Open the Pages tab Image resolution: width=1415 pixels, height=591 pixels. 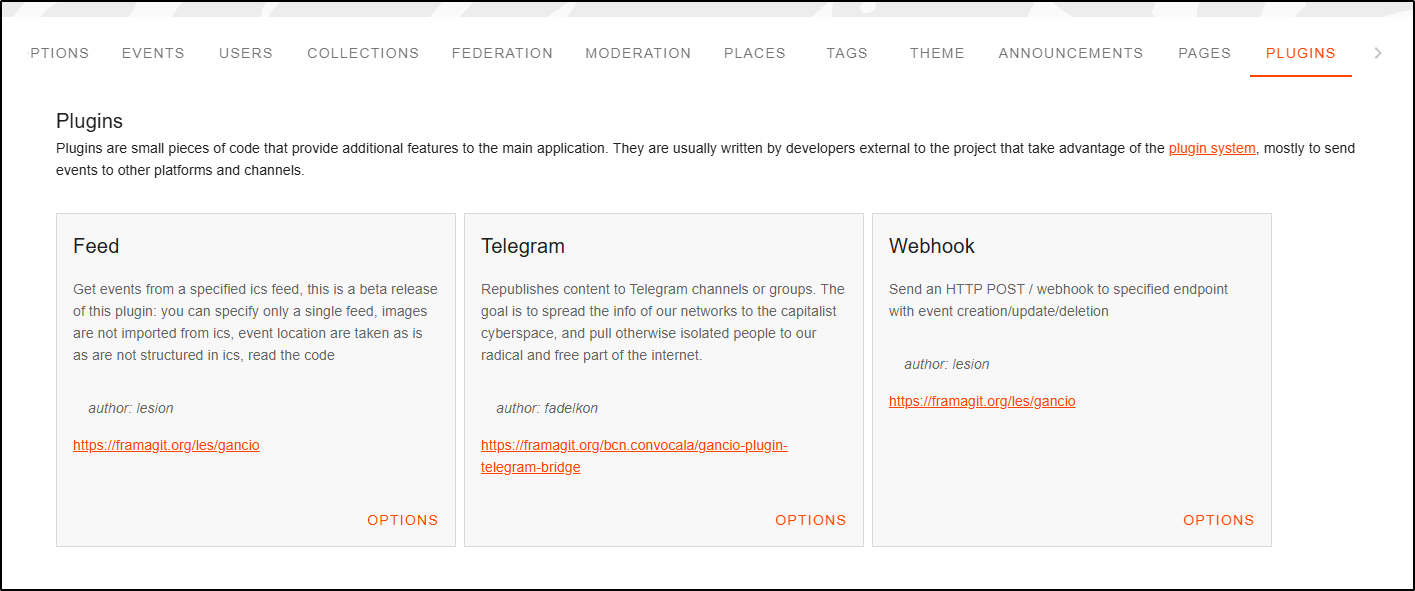(x=1204, y=53)
